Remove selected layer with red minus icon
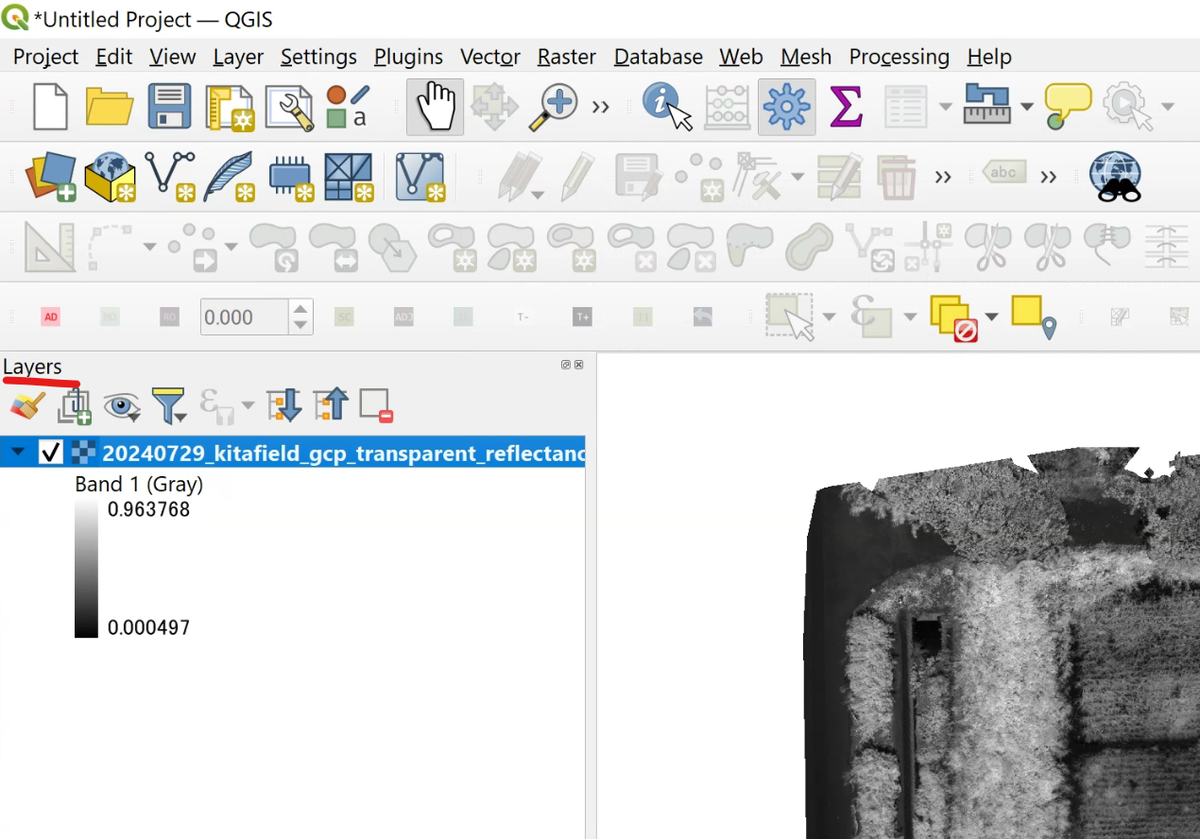The height and width of the screenshot is (839, 1200). tap(375, 405)
